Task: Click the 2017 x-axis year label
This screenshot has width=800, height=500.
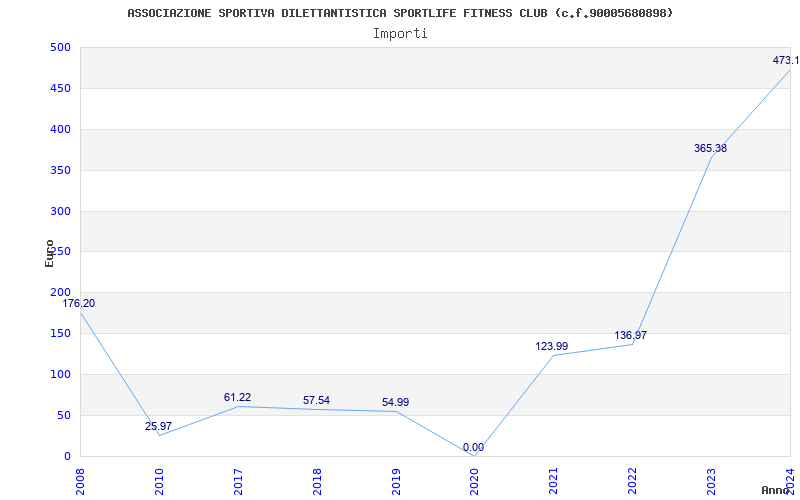Action: click(237, 481)
